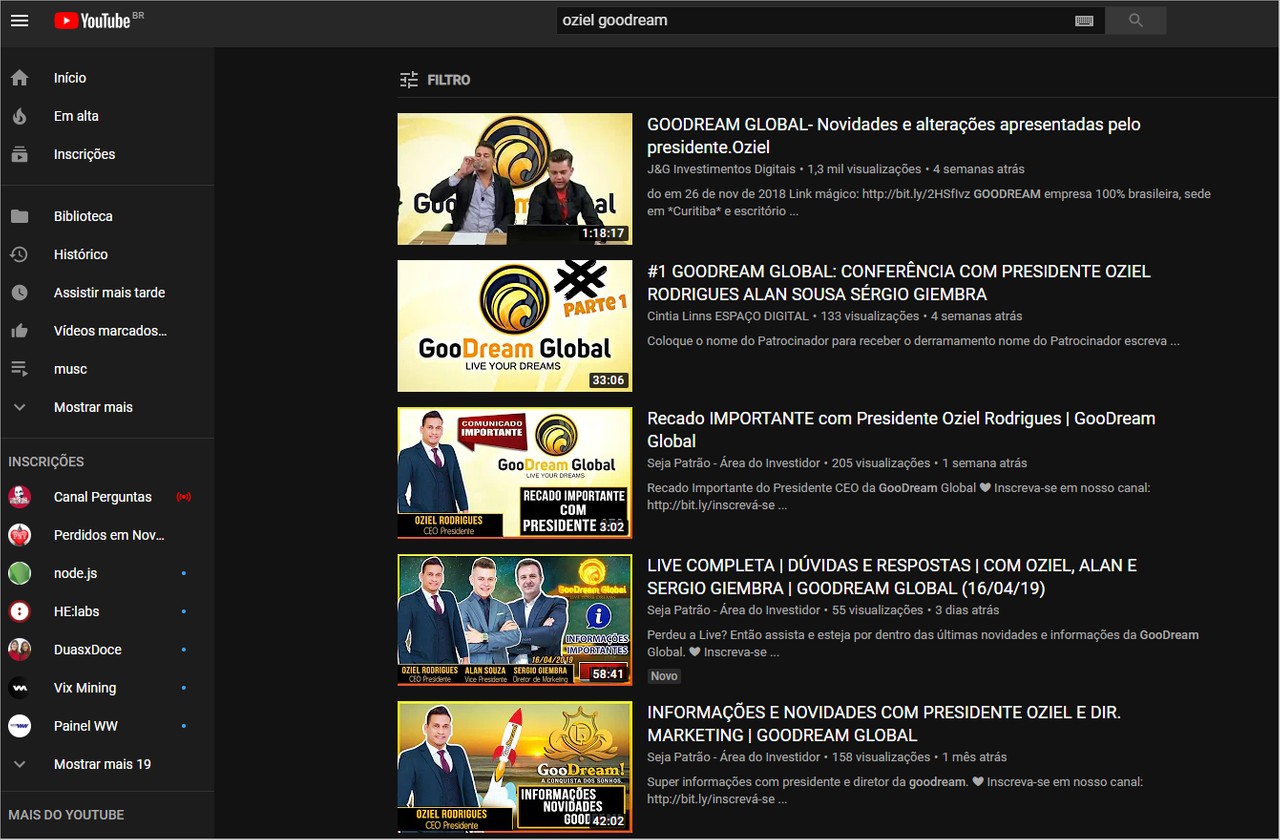Click the Painel WW subscription name
Viewport: 1280px width, 840px height.
pyautogui.click(x=86, y=726)
